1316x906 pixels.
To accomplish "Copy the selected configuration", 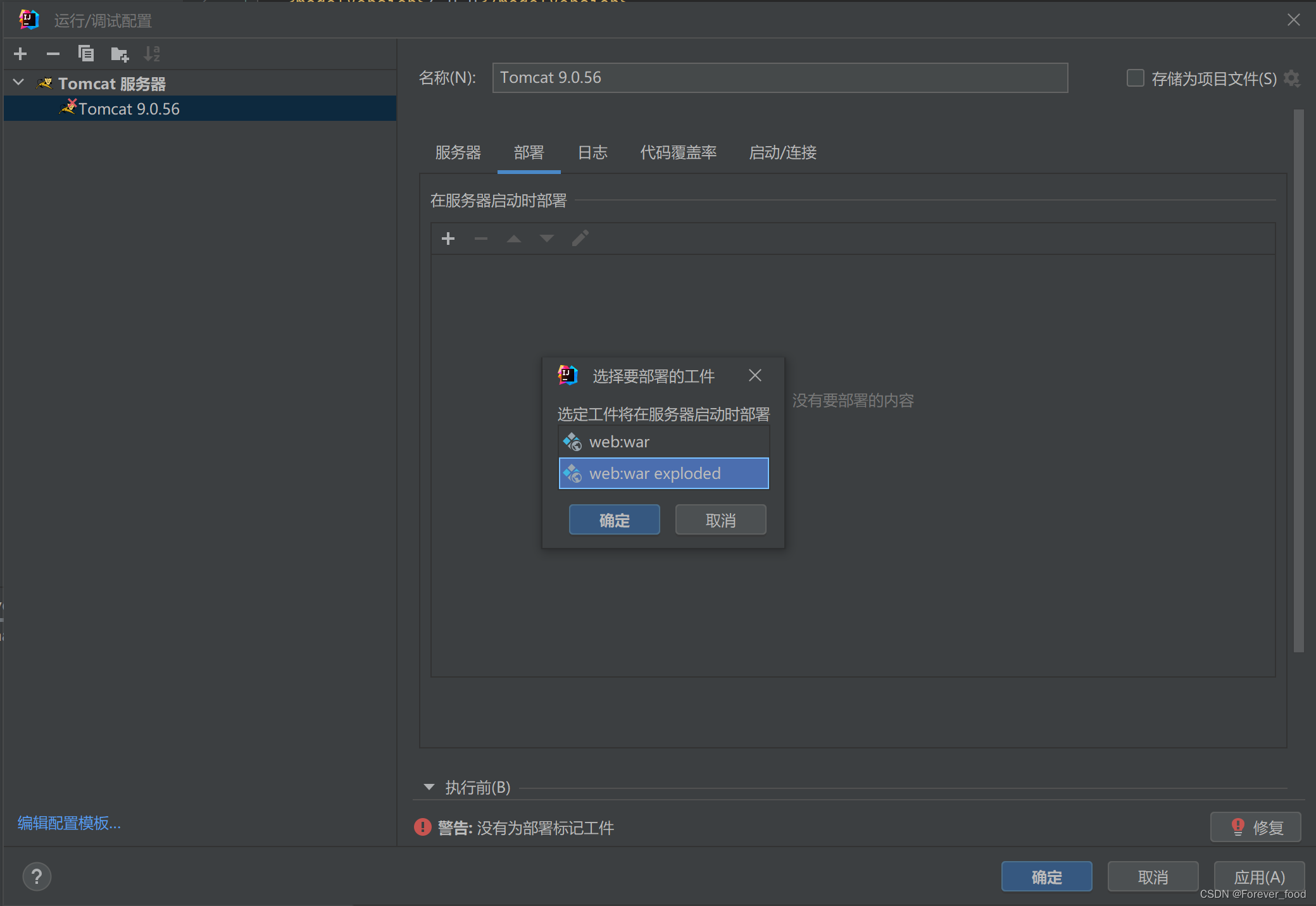I will point(86,54).
